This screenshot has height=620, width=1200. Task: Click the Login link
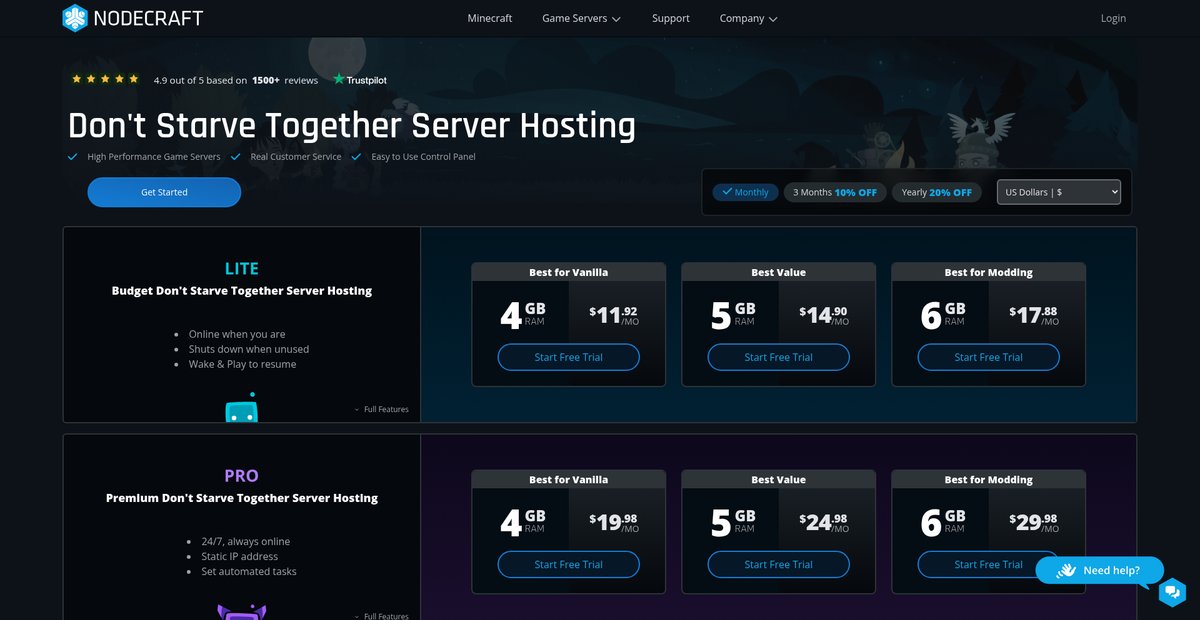point(1113,18)
